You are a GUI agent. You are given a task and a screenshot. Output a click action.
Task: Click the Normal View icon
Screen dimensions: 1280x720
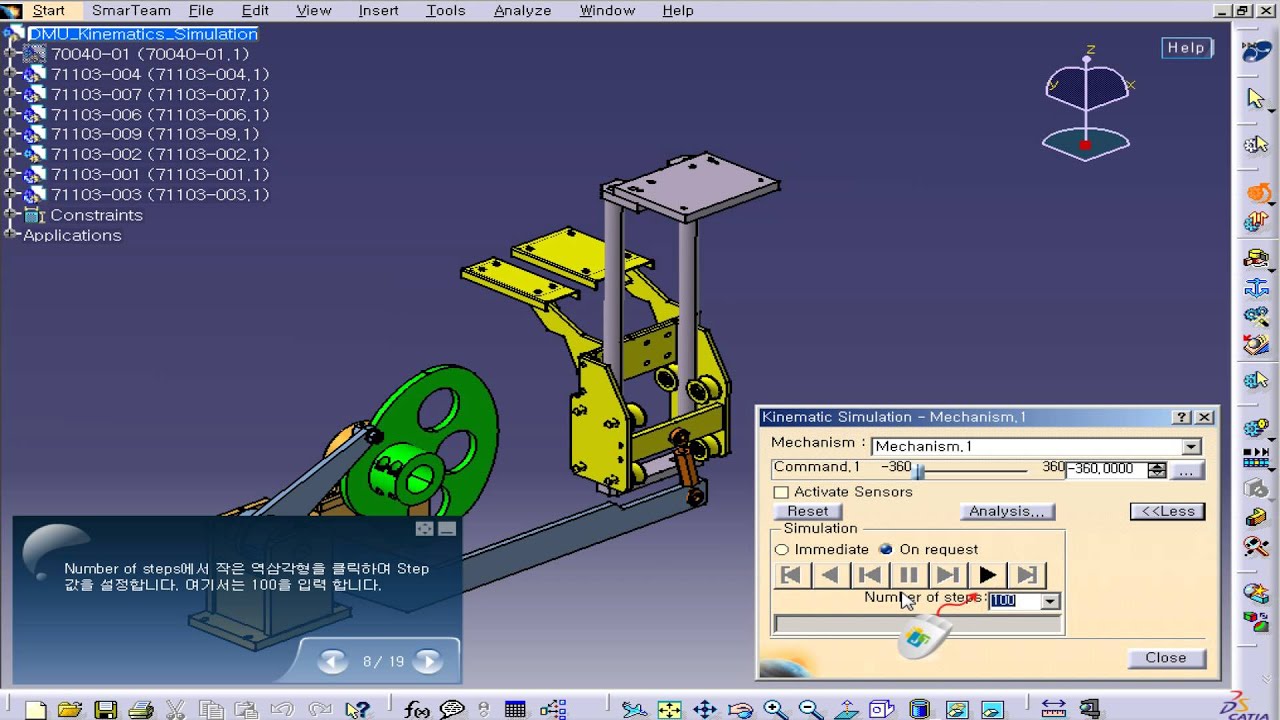click(846, 710)
